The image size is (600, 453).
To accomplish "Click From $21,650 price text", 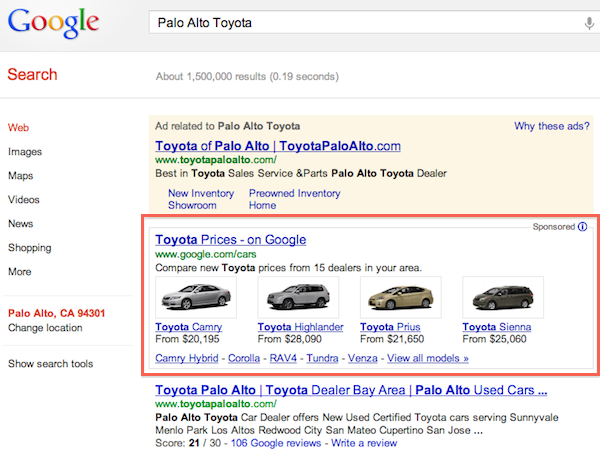I will (x=392, y=339).
